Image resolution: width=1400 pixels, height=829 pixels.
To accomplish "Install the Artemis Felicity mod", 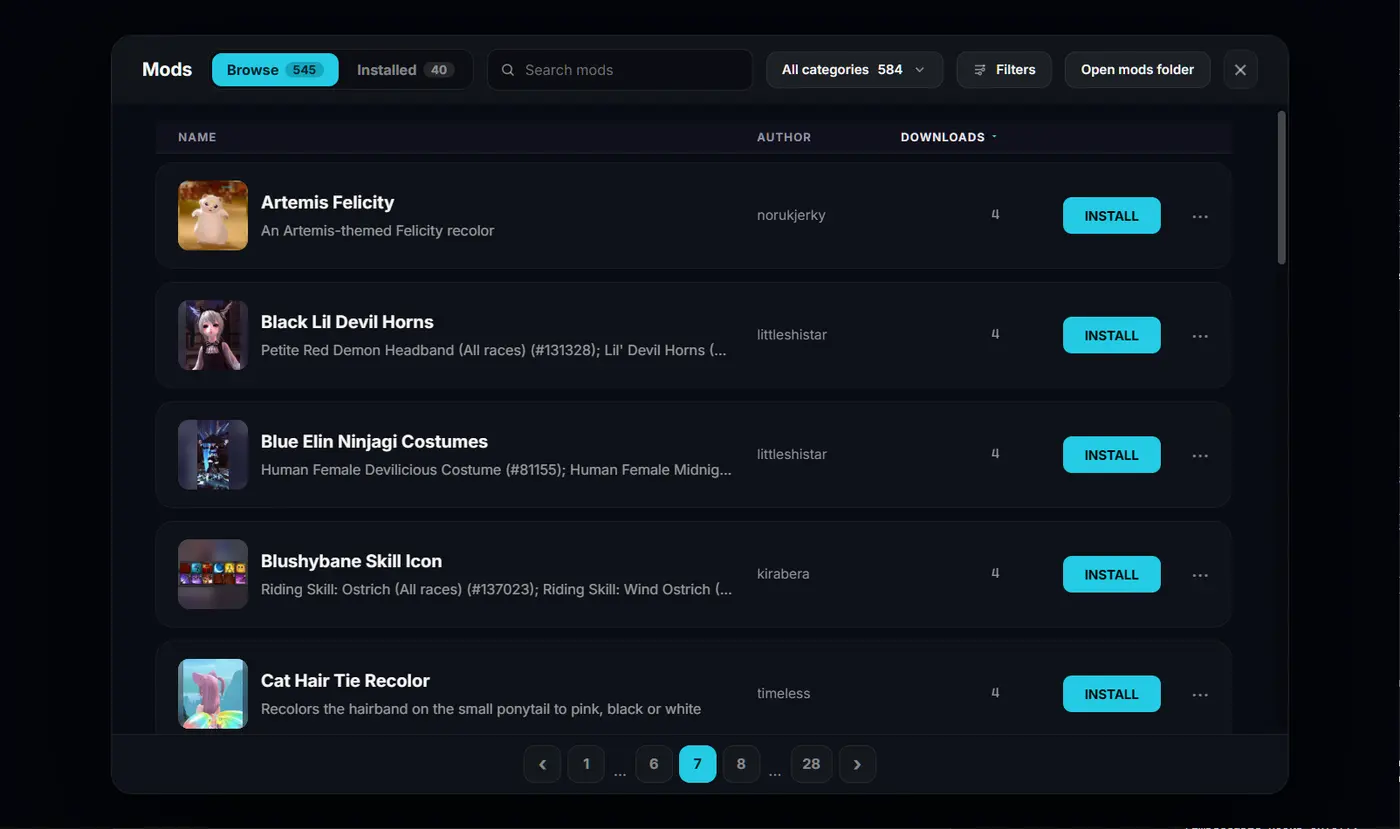I will [1111, 216].
